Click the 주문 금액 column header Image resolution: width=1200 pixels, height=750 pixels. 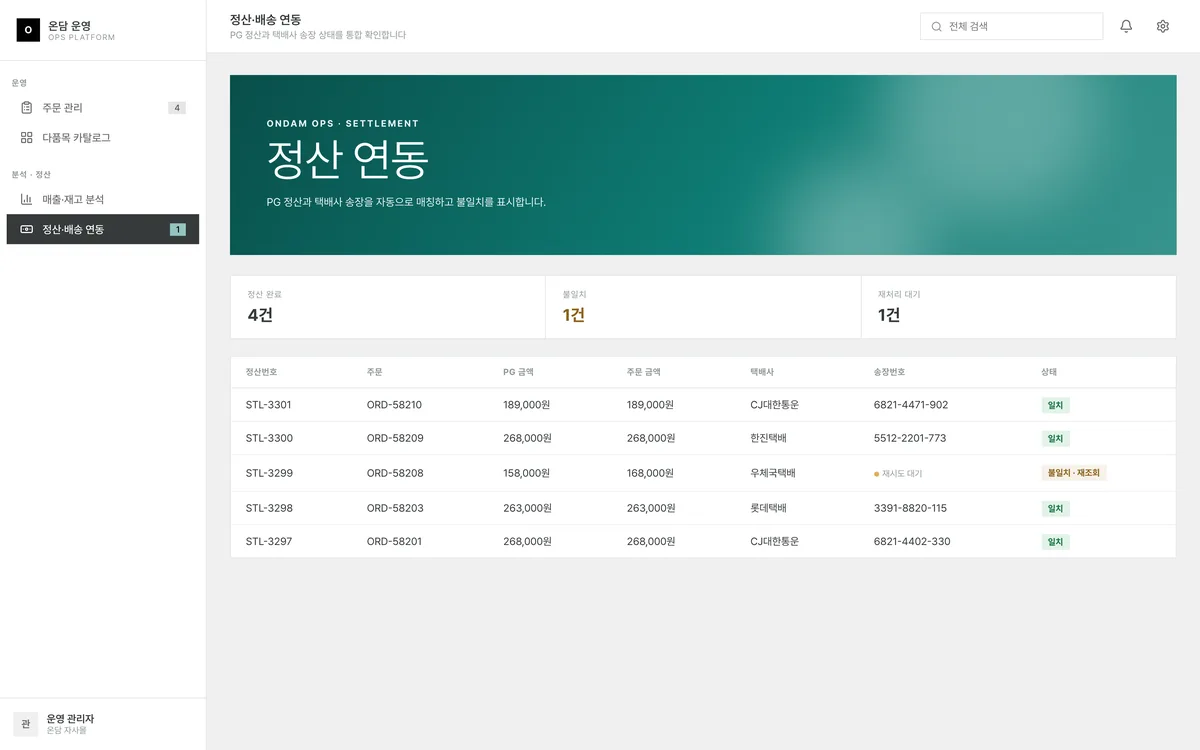[644, 372]
